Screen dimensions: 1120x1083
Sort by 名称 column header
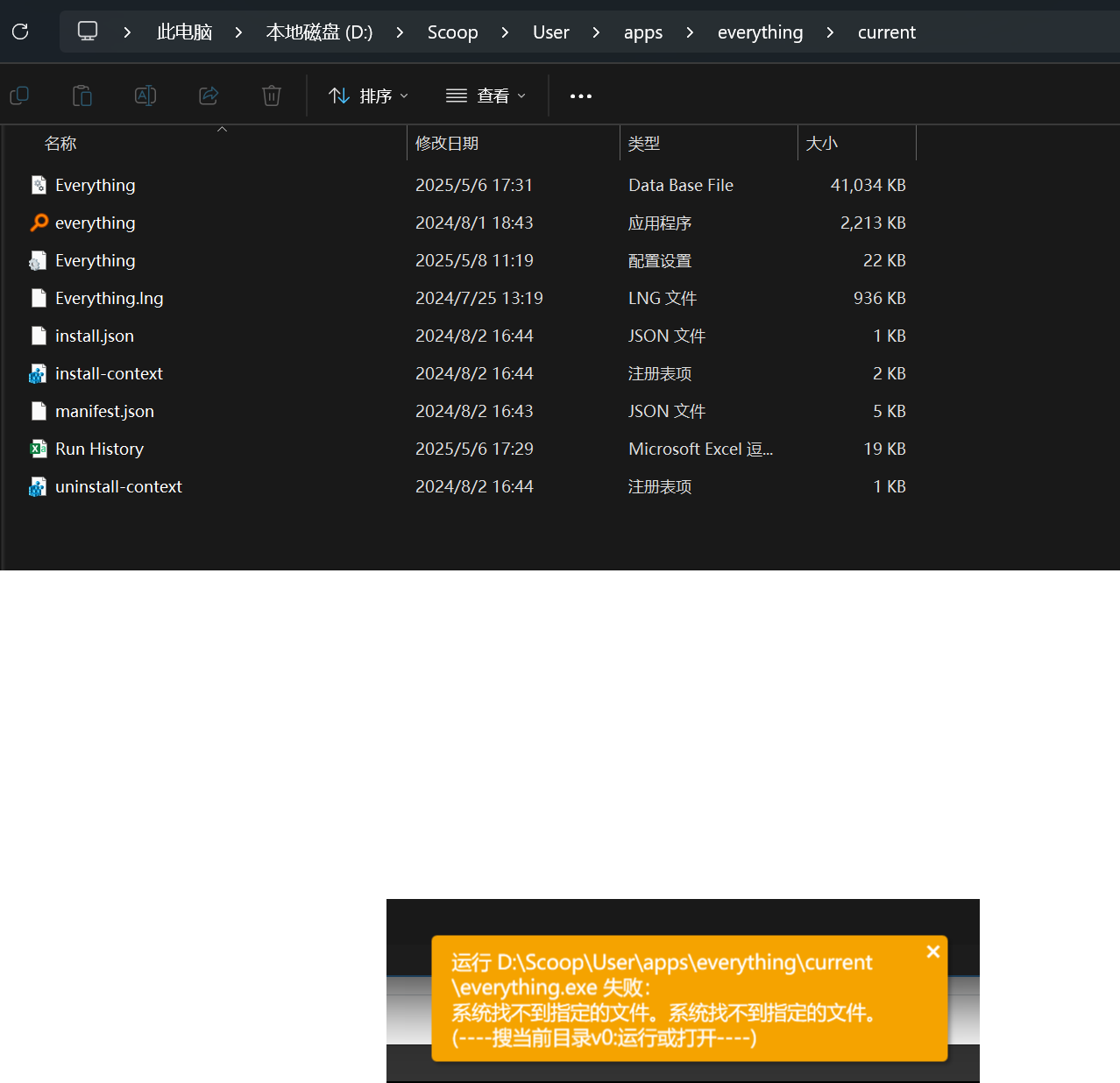pos(60,144)
